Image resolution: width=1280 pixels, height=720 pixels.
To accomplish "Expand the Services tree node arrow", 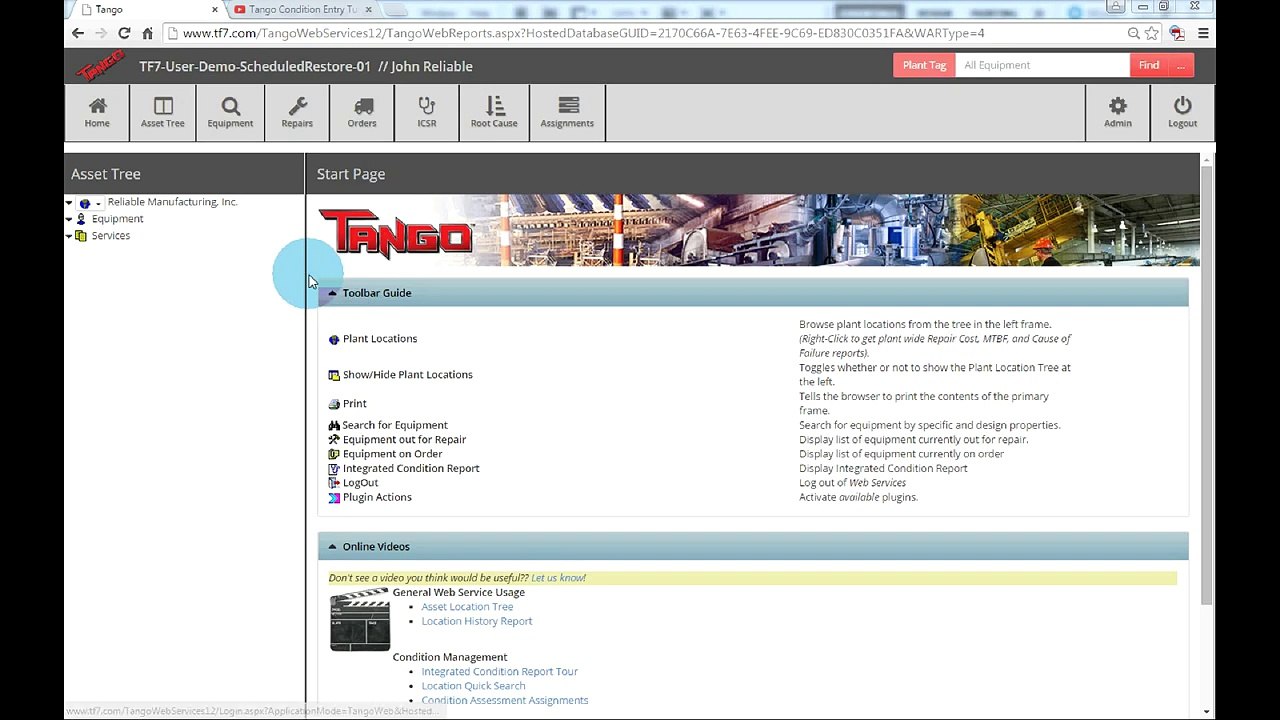I will click(x=69, y=237).
